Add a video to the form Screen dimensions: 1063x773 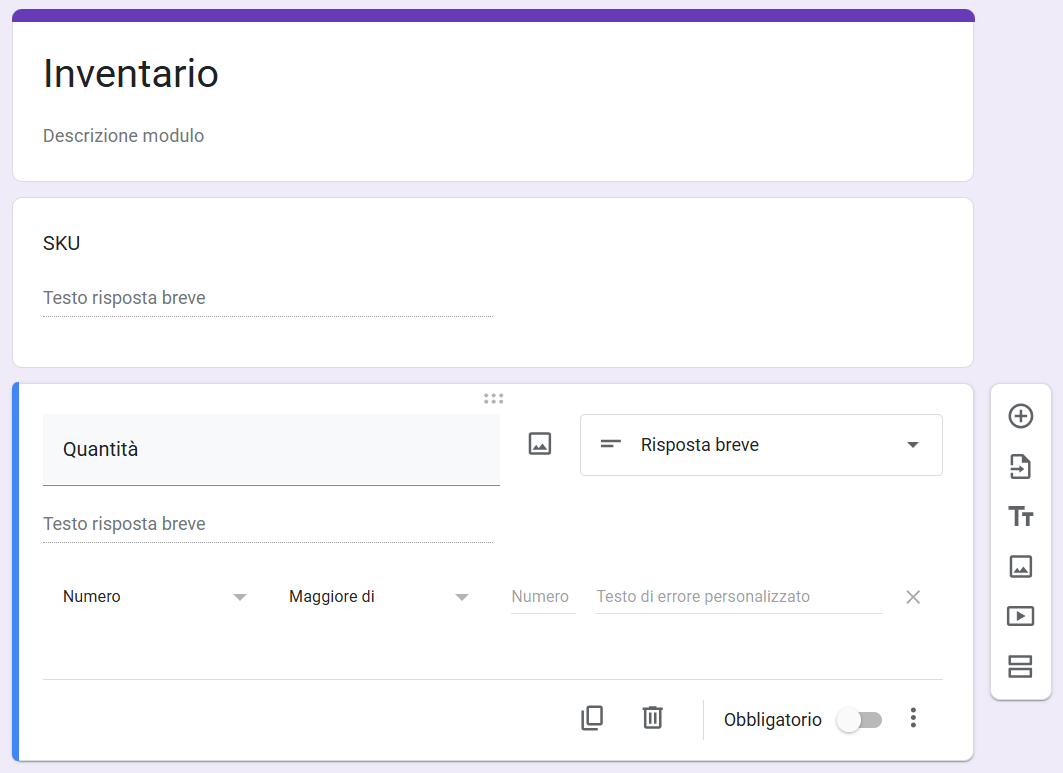tap(1020, 616)
